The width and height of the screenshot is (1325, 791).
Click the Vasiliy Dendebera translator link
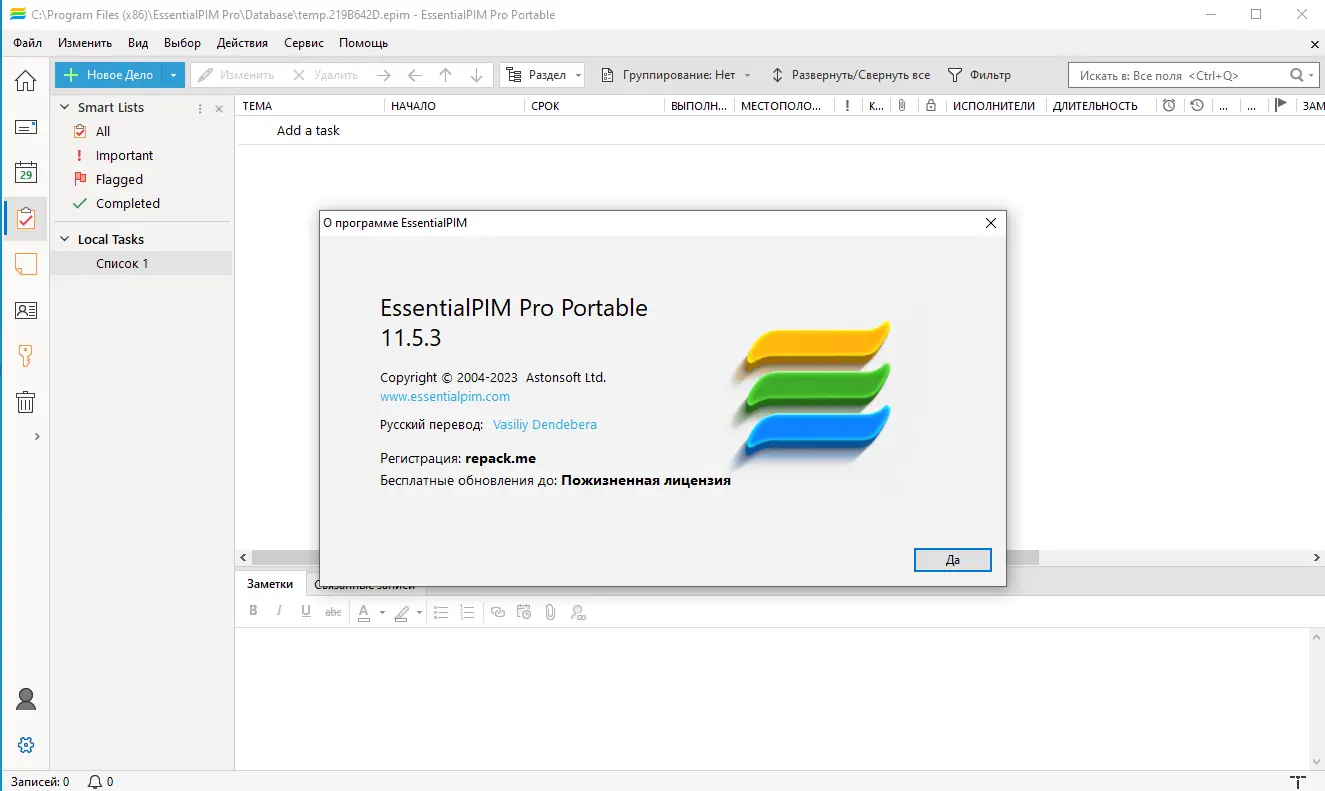click(x=545, y=424)
